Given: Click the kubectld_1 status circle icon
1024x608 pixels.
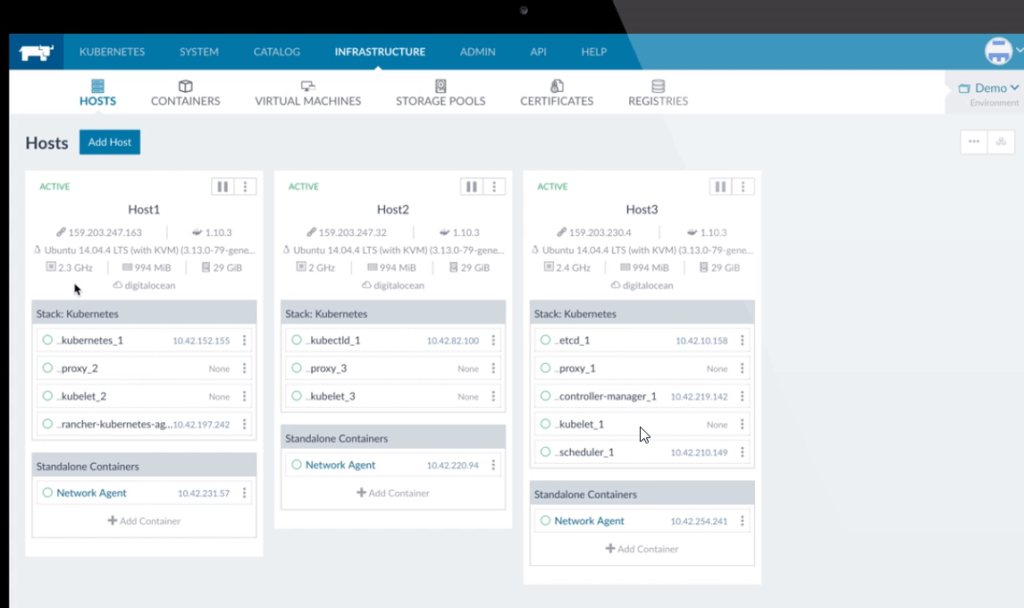Looking at the screenshot, I should tap(296, 340).
